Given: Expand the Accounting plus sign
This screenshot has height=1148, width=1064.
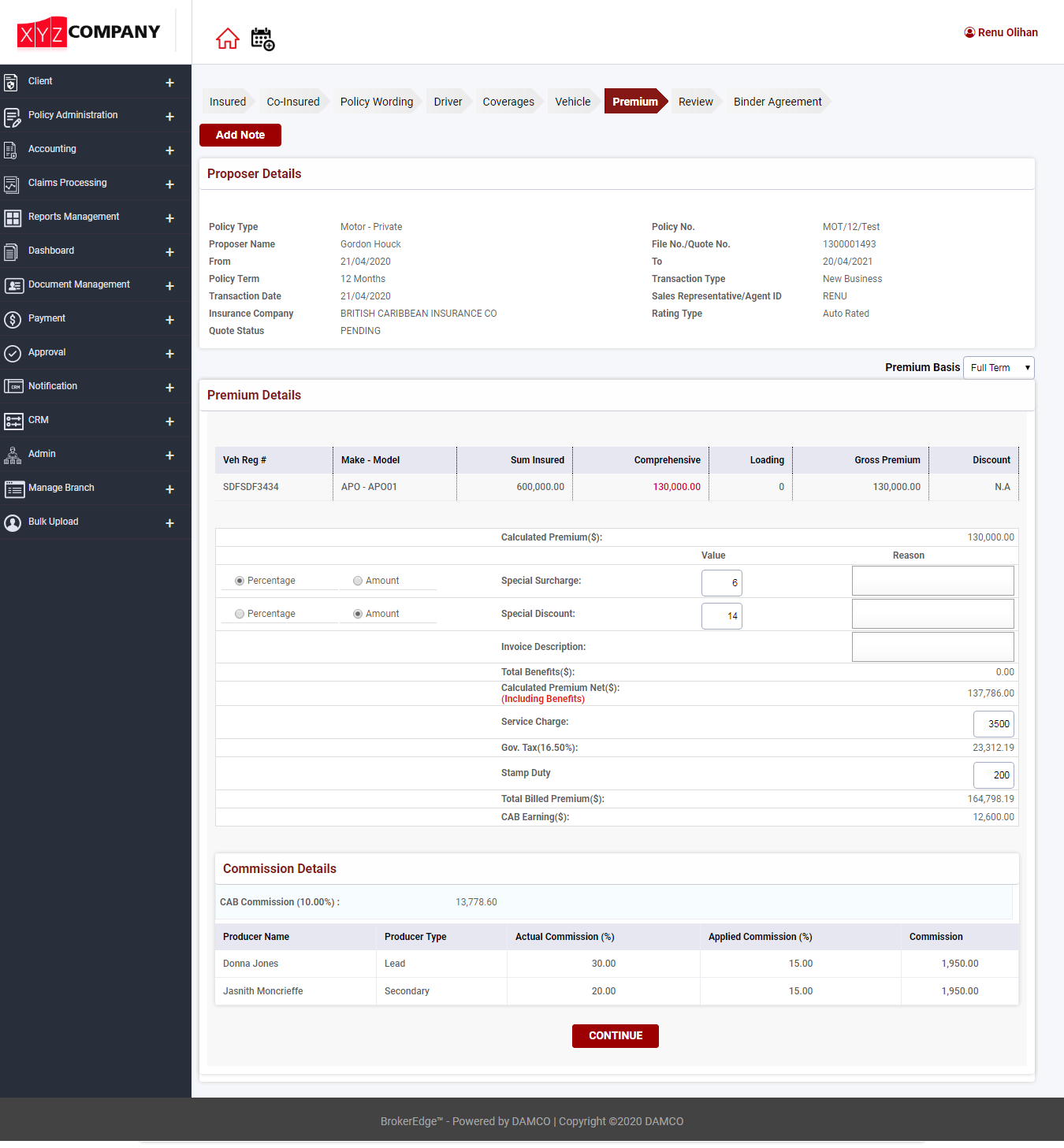Looking at the screenshot, I should click(169, 150).
